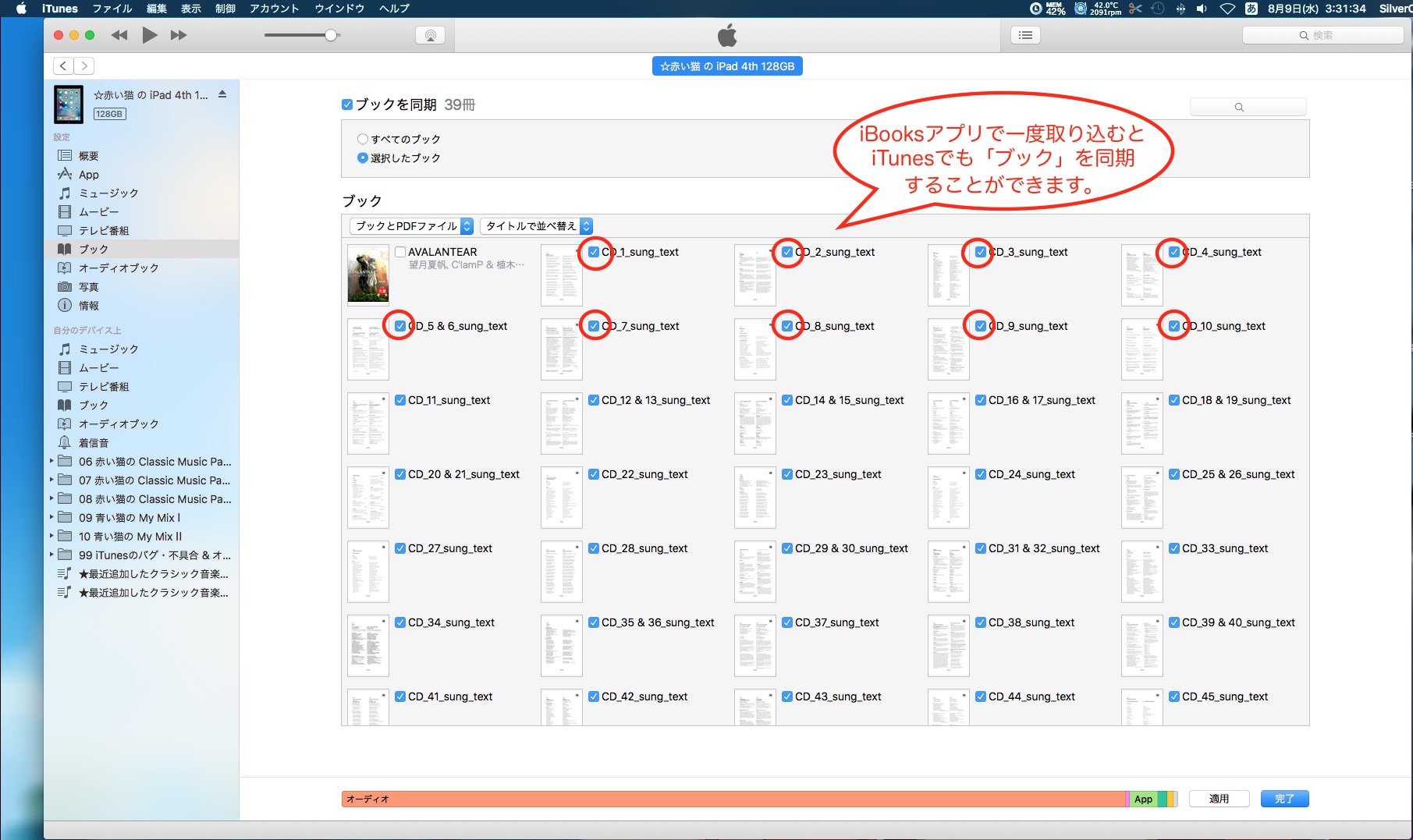The width and height of the screenshot is (1413, 840).
Task: Open the 編集 menu
Action: [x=157, y=9]
